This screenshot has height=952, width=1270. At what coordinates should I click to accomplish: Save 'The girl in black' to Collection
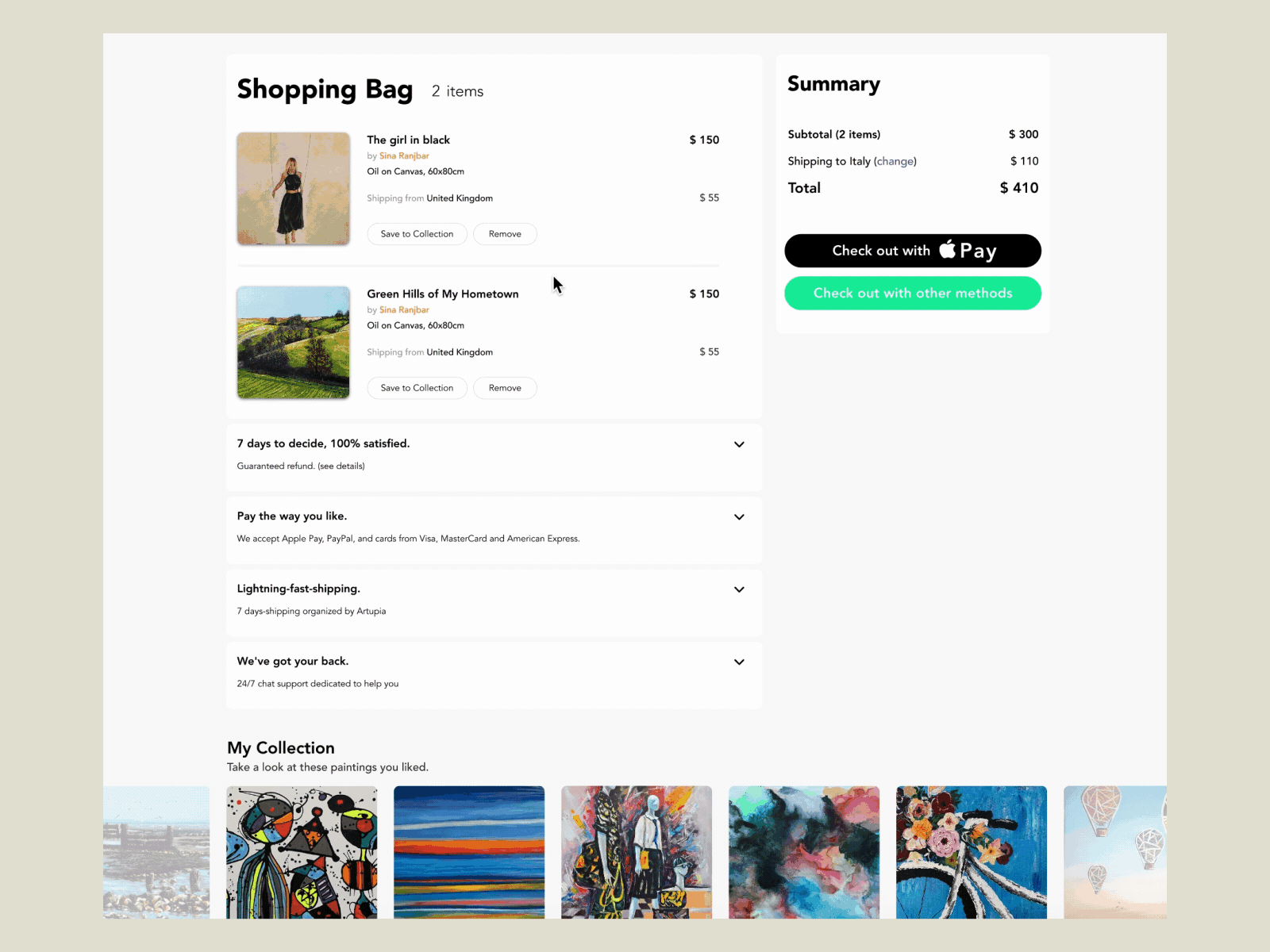[x=417, y=233]
